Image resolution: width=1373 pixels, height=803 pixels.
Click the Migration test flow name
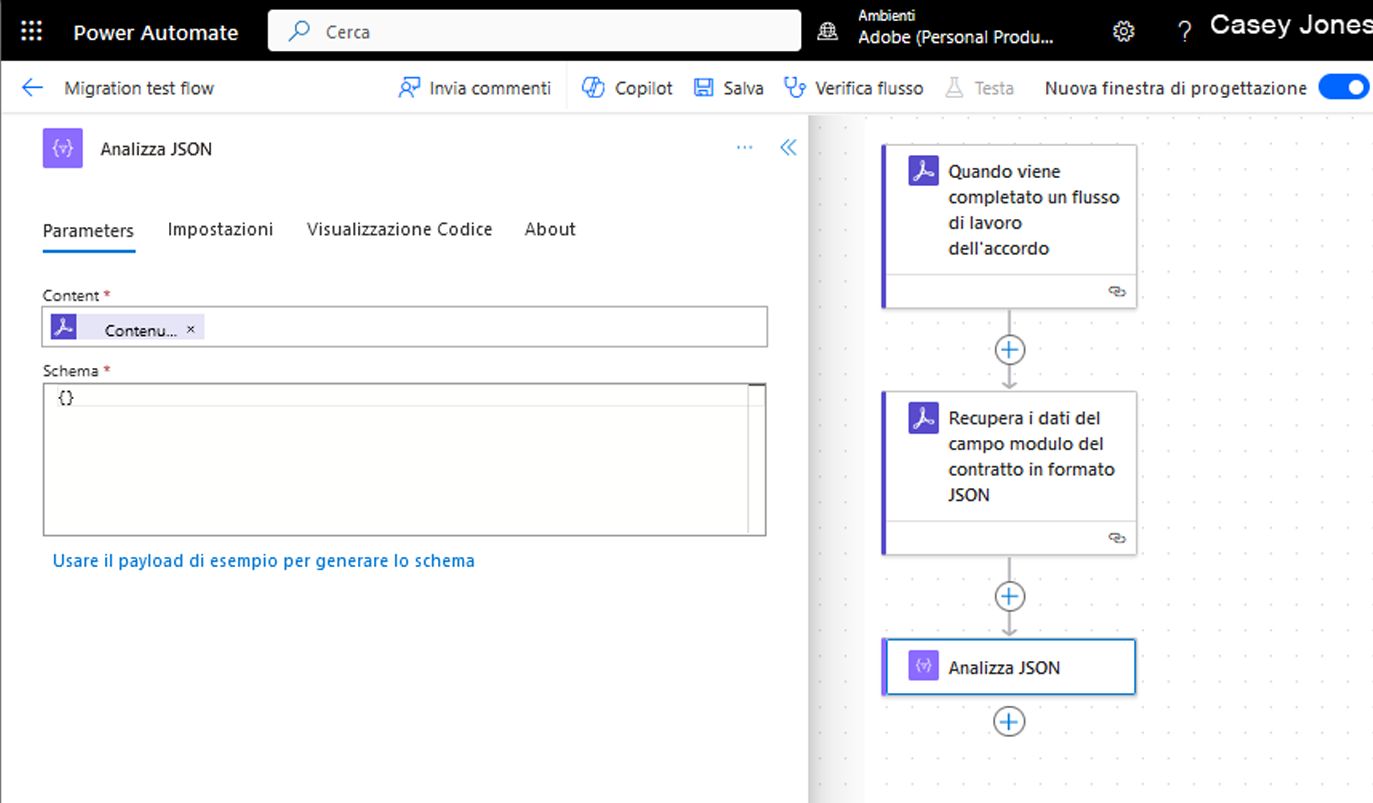point(139,88)
